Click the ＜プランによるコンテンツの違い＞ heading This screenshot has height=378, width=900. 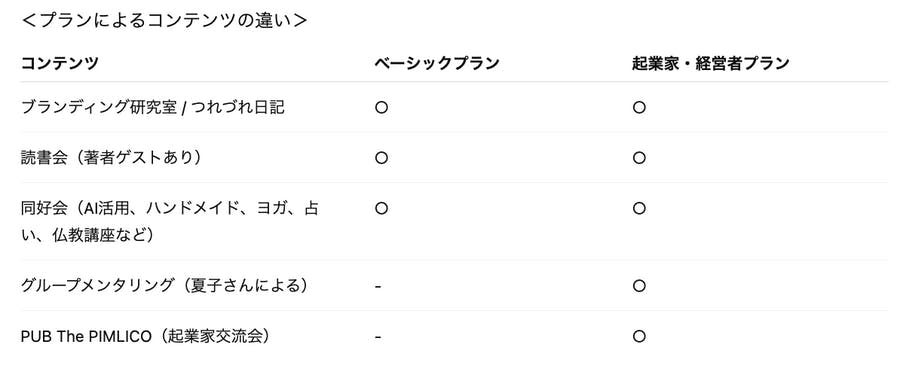pyautogui.click(x=164, y=21)
